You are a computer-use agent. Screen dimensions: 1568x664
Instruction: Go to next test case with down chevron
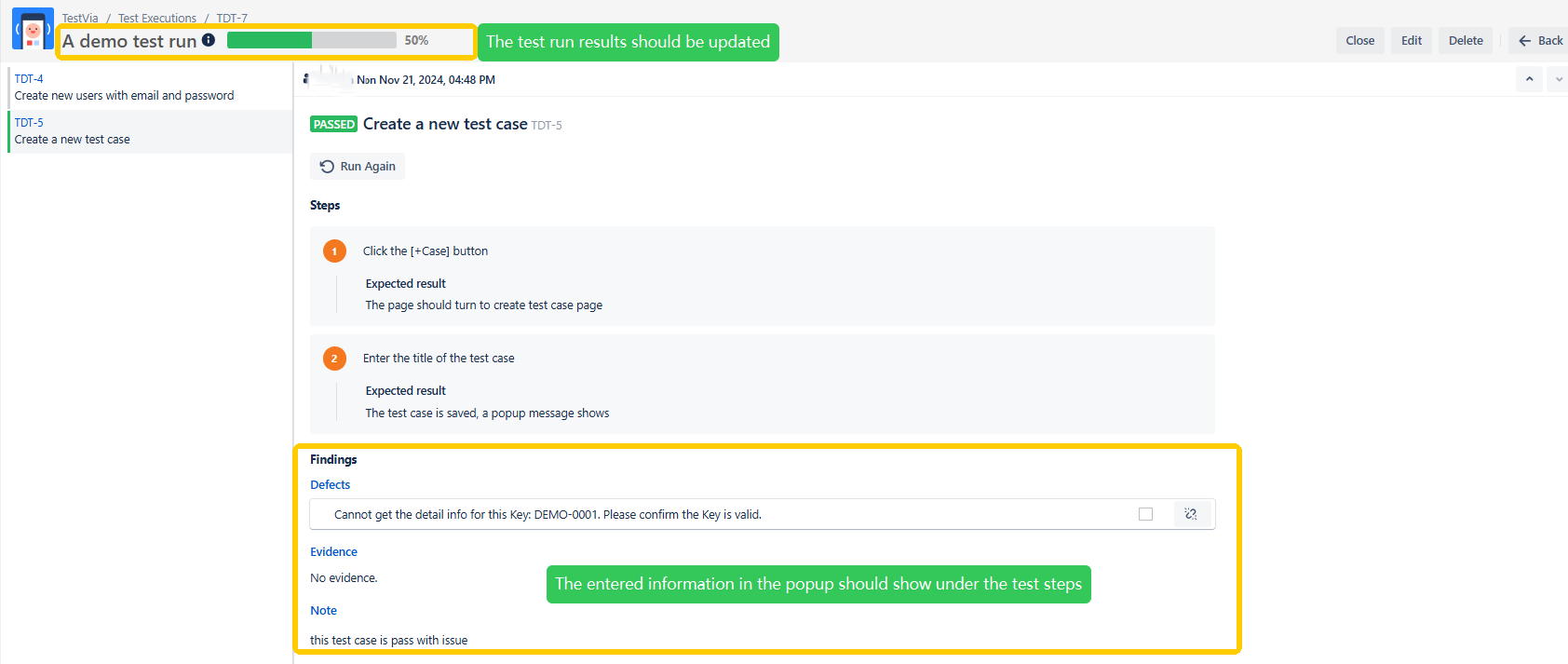point(1559,80)
